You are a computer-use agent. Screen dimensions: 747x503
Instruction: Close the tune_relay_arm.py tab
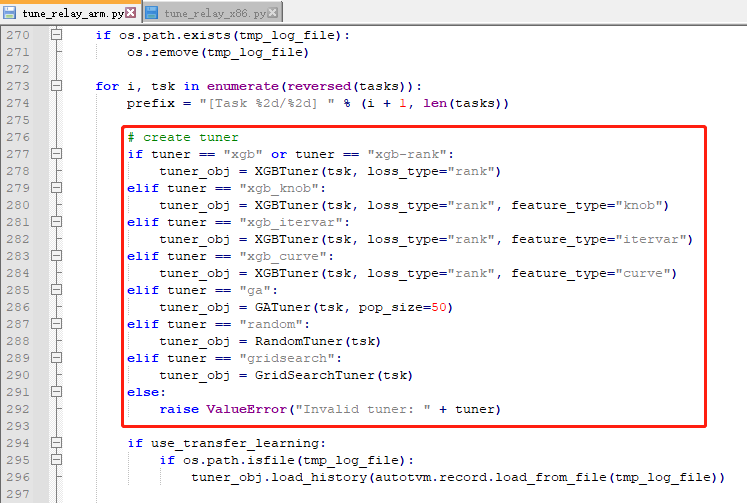click(131, 13)
